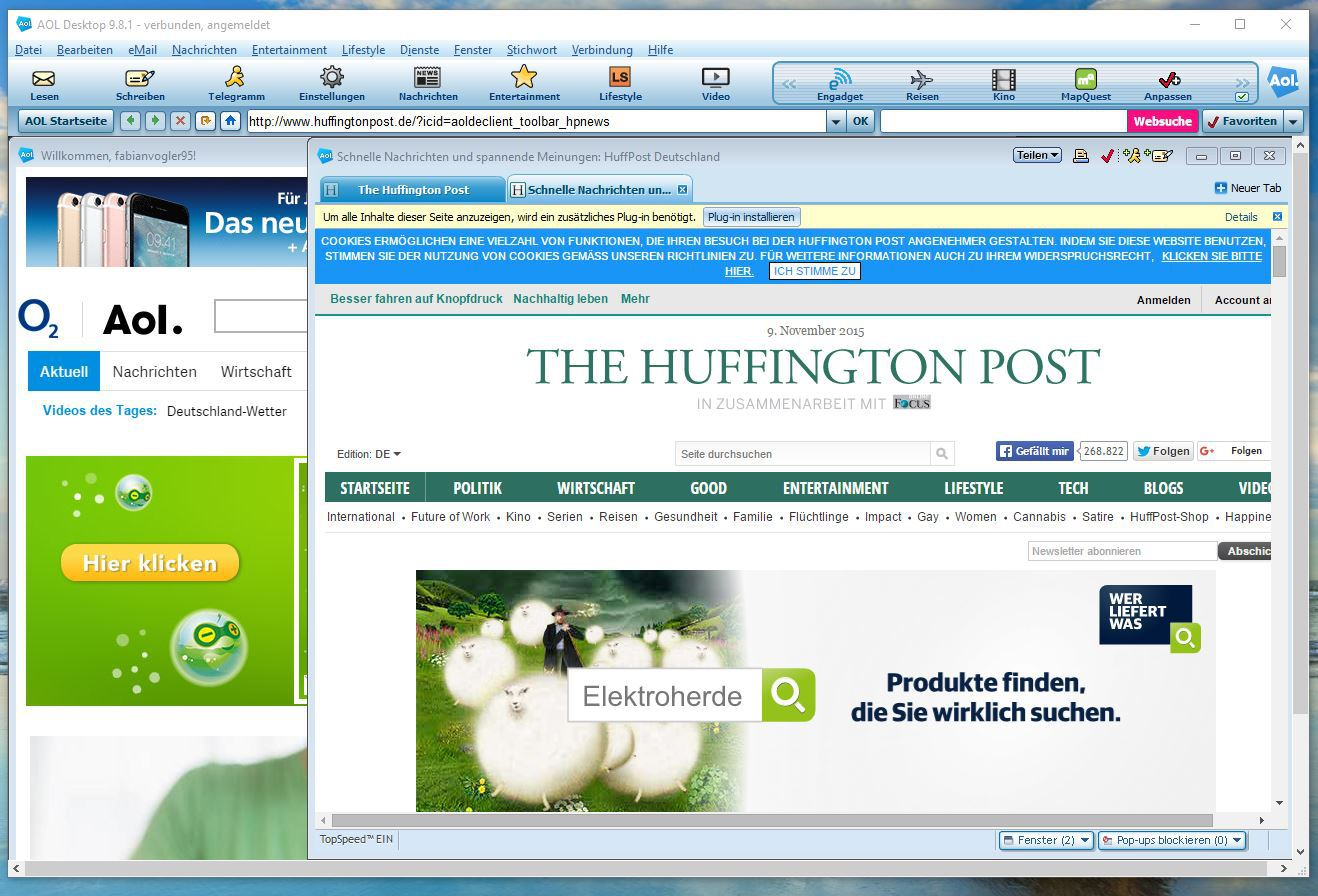Open the POLITIK section
The image size is (1318, 896).
tap(477, 488)
